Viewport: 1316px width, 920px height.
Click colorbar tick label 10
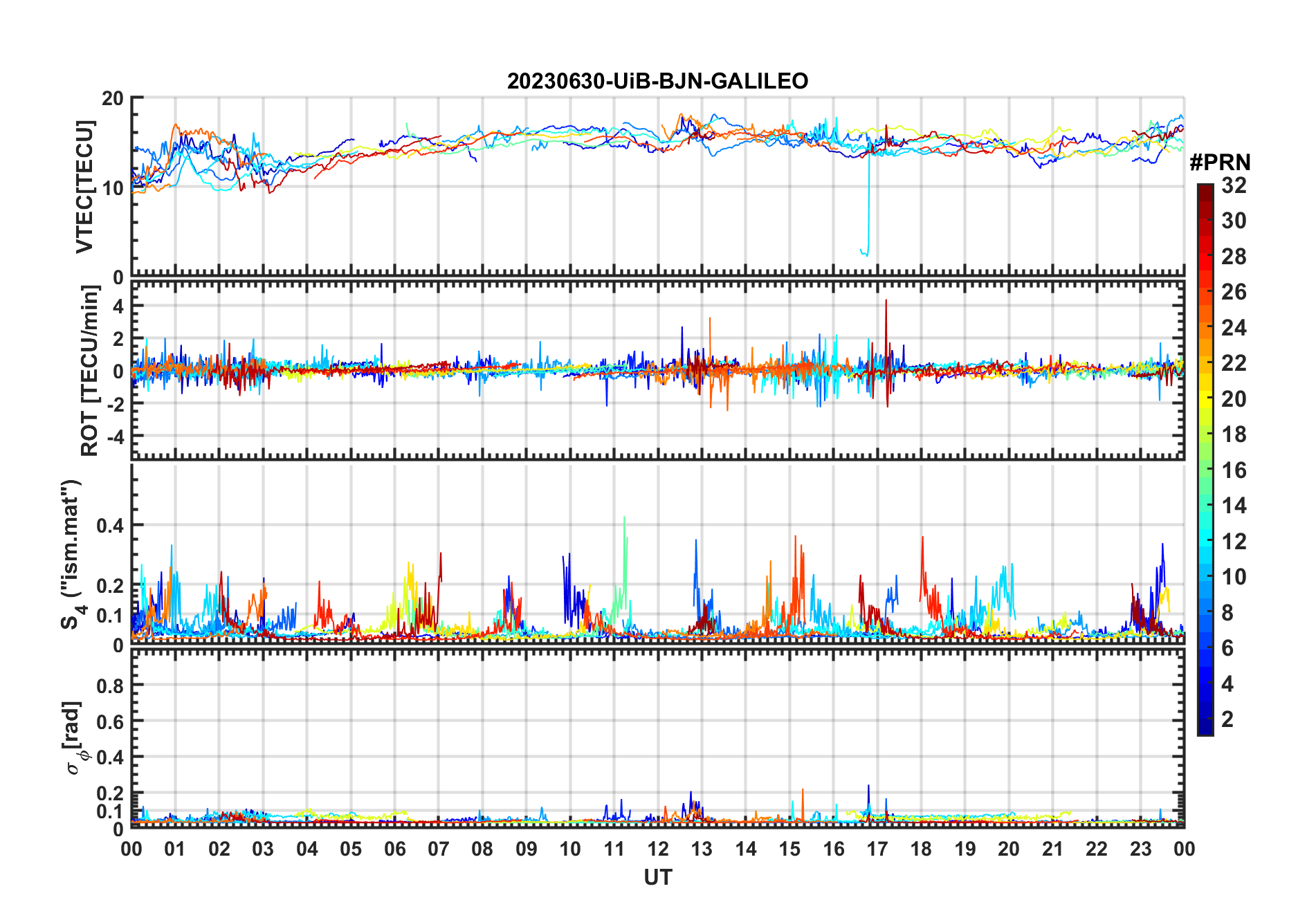tap(1234, 577)
